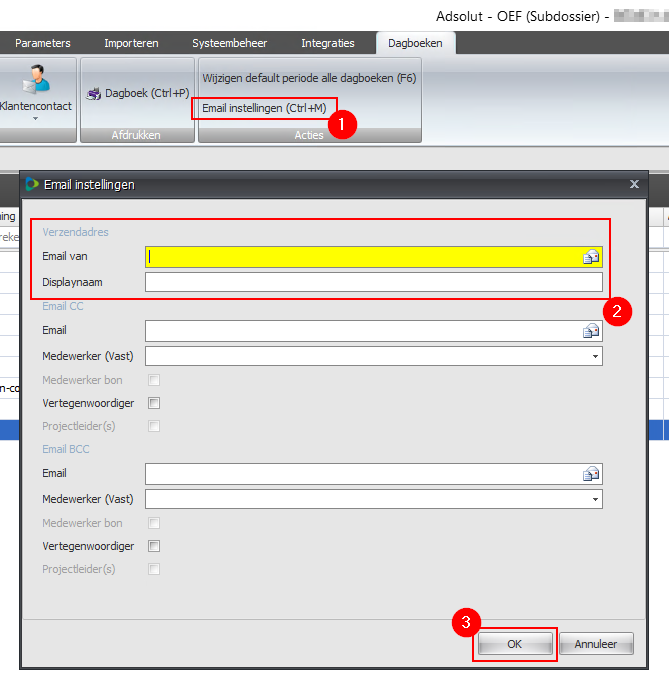Switch to the Parameters tab
669x689 pixels.
pyautogui.click(x=43, y=43)
